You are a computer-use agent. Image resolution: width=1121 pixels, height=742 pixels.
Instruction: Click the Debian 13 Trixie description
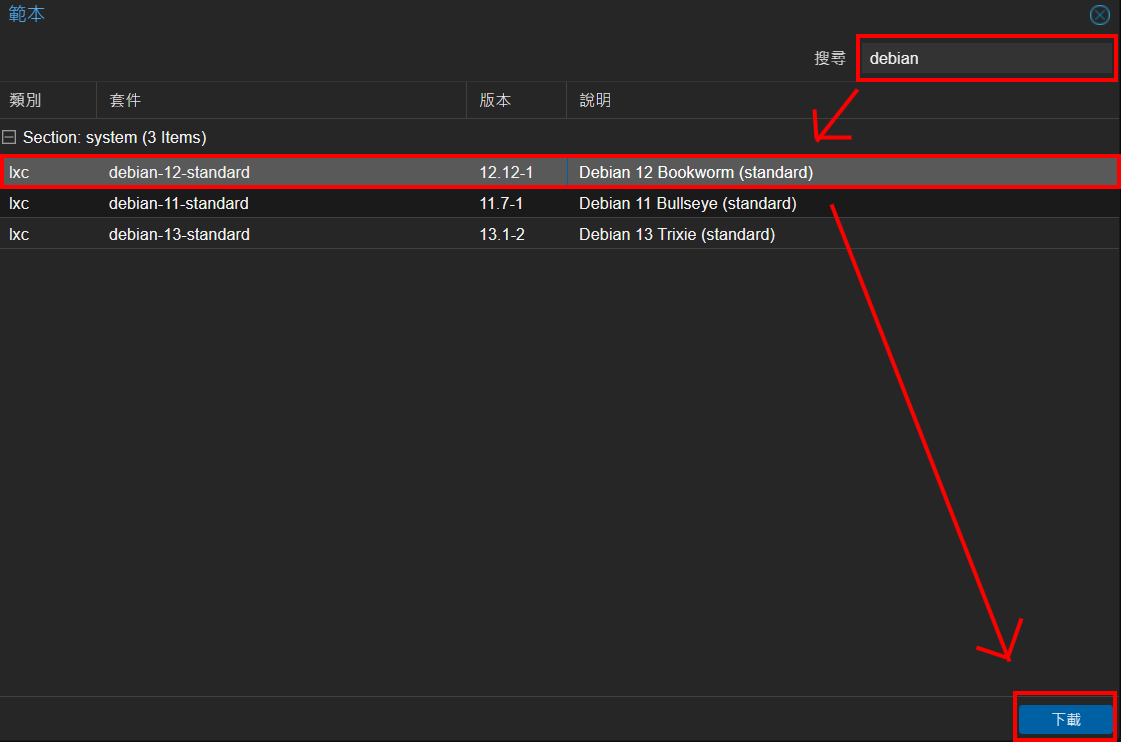click(x=676, y=234)
